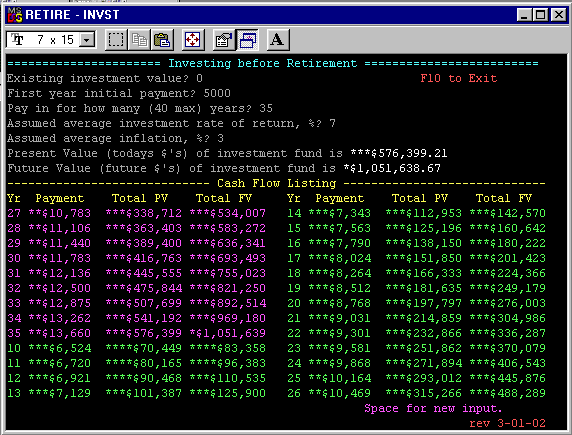572x435 pixels.
Task: Click year 25 Total PV $293,012
Action: click(424, 378)
